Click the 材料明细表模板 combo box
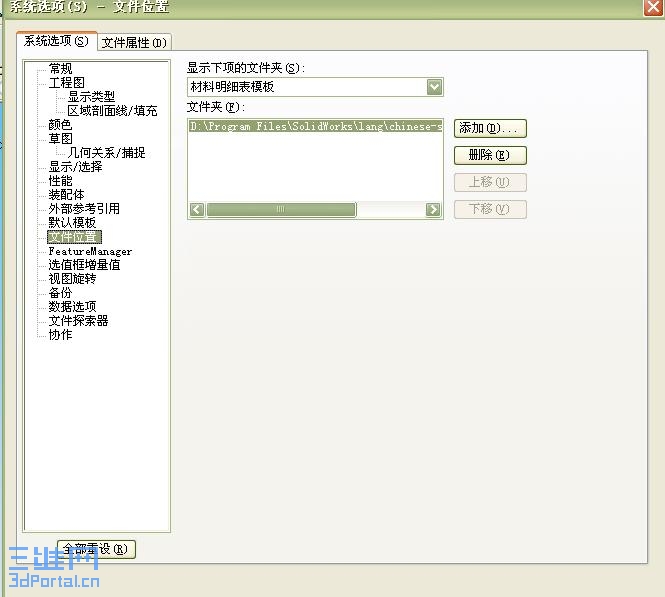Viewport: 665px width, 597px height. point(315,87)
